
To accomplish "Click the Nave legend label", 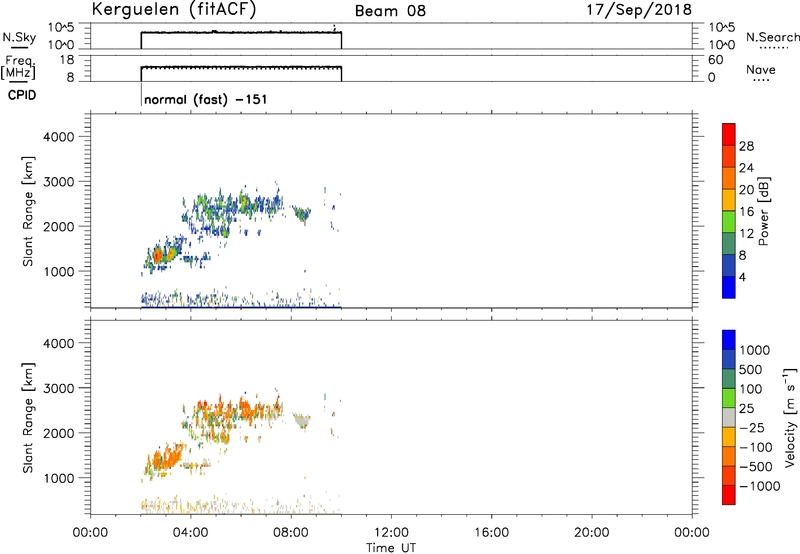I will (761, 69).
